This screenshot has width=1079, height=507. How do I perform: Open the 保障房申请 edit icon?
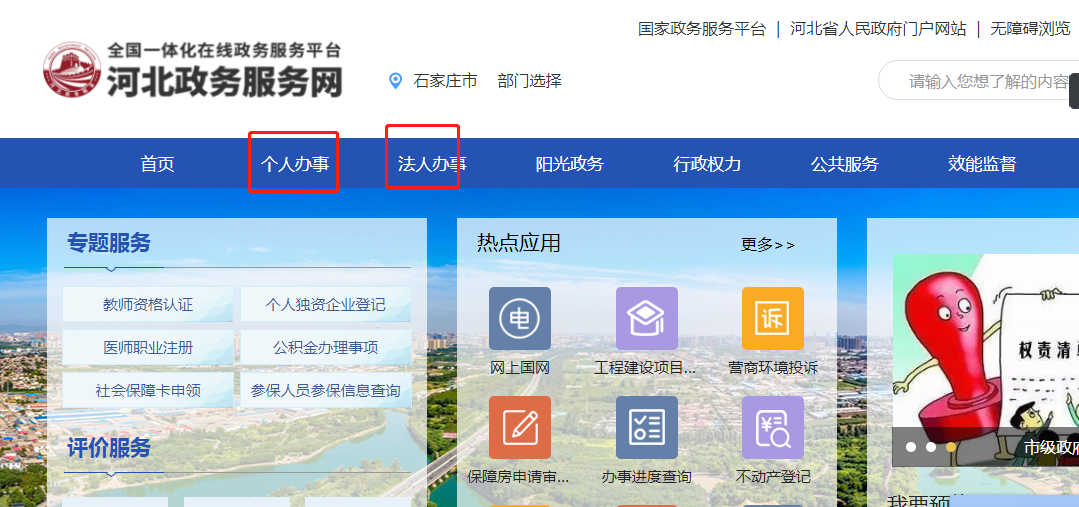(x=519, y=427)
